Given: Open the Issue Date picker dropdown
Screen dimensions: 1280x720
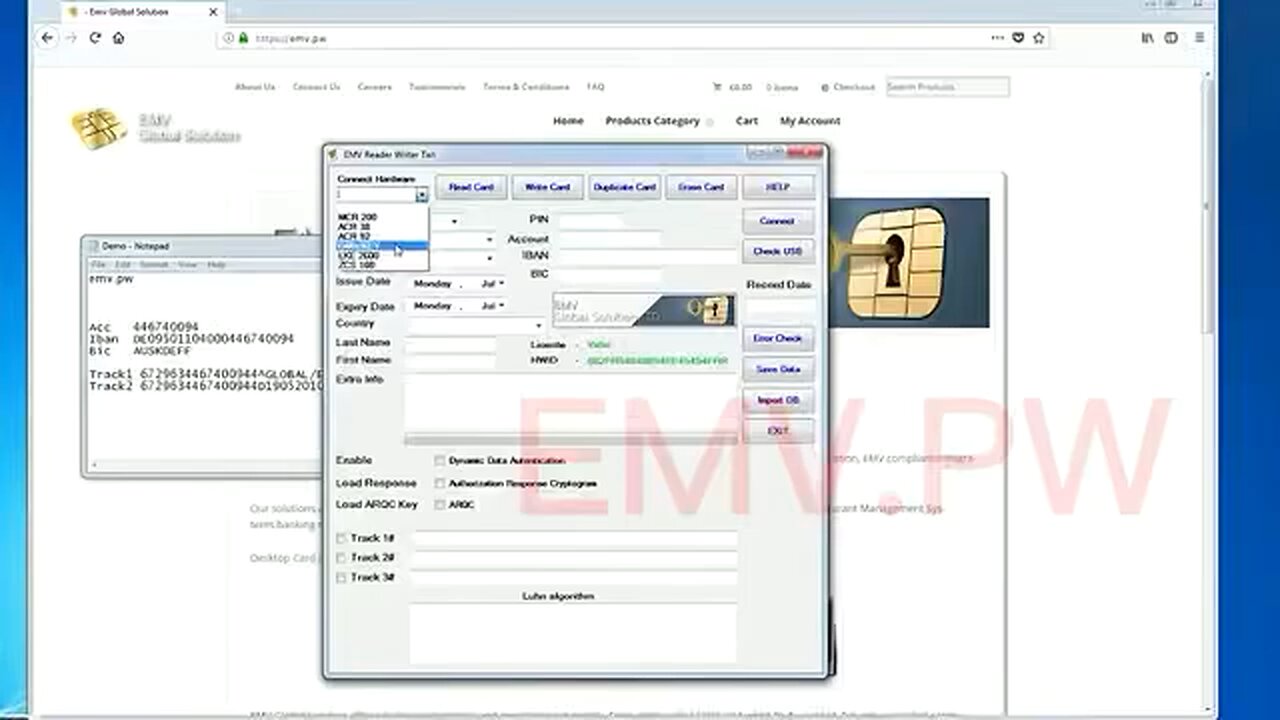Looking at the screenshot, I should point(501,284).
